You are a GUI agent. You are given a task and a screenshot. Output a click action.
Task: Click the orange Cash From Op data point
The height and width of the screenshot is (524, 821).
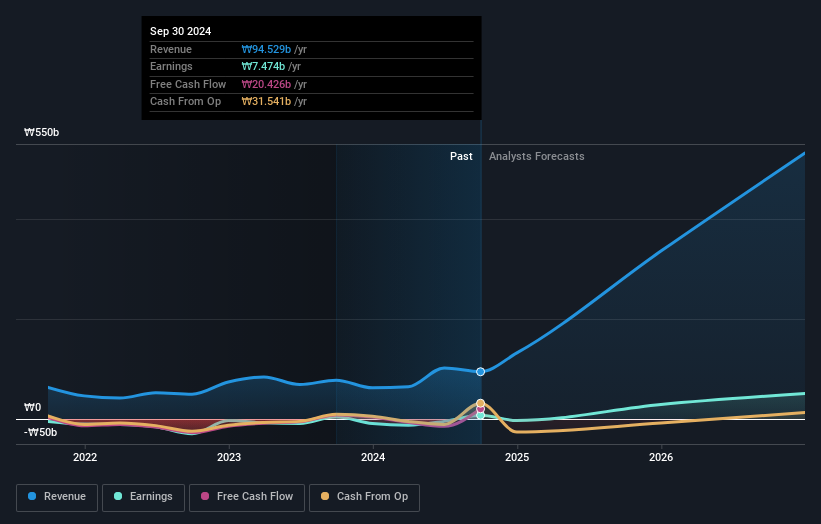(x=480, y=403)
